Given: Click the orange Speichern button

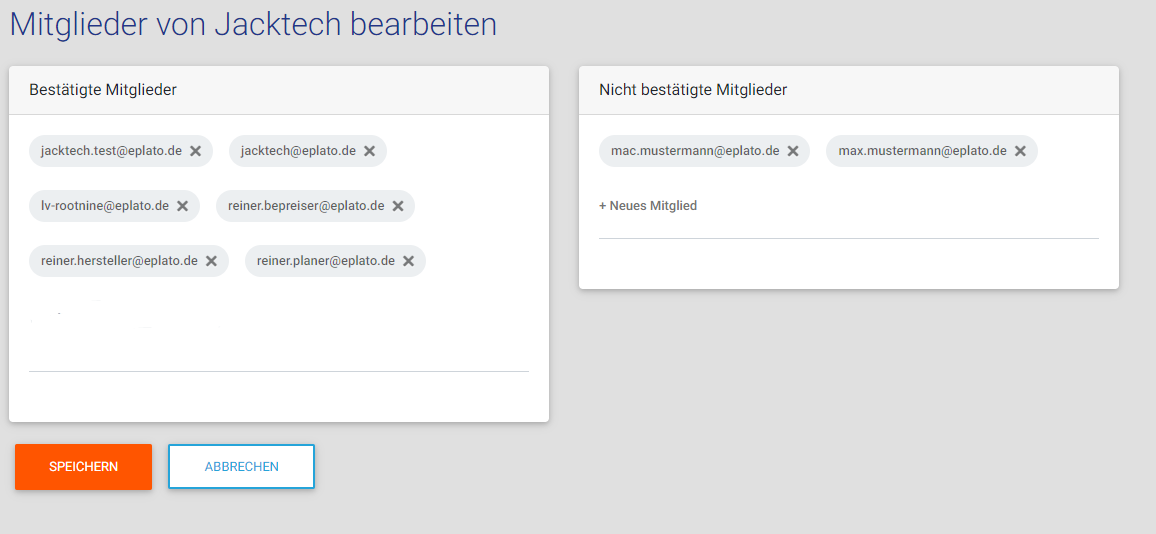Looking at the screenshot, I should [x=83, y=467].
